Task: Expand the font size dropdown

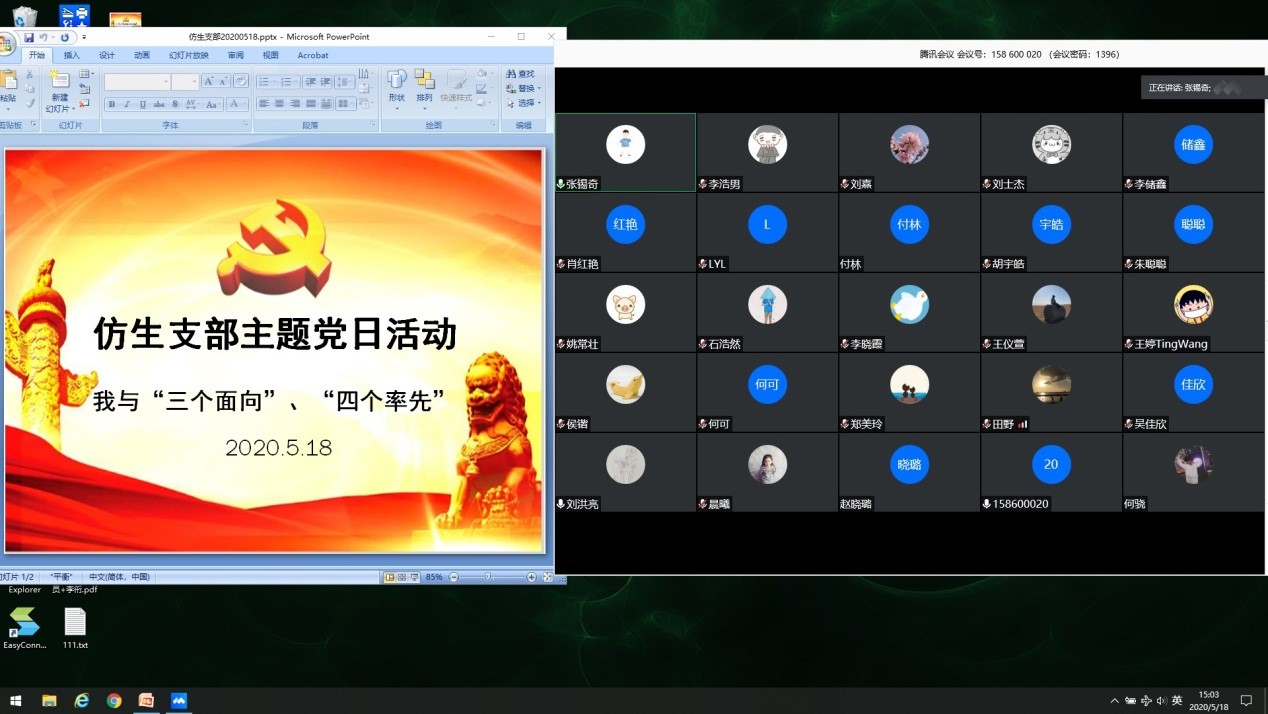Action: click(x=193, y=82)
